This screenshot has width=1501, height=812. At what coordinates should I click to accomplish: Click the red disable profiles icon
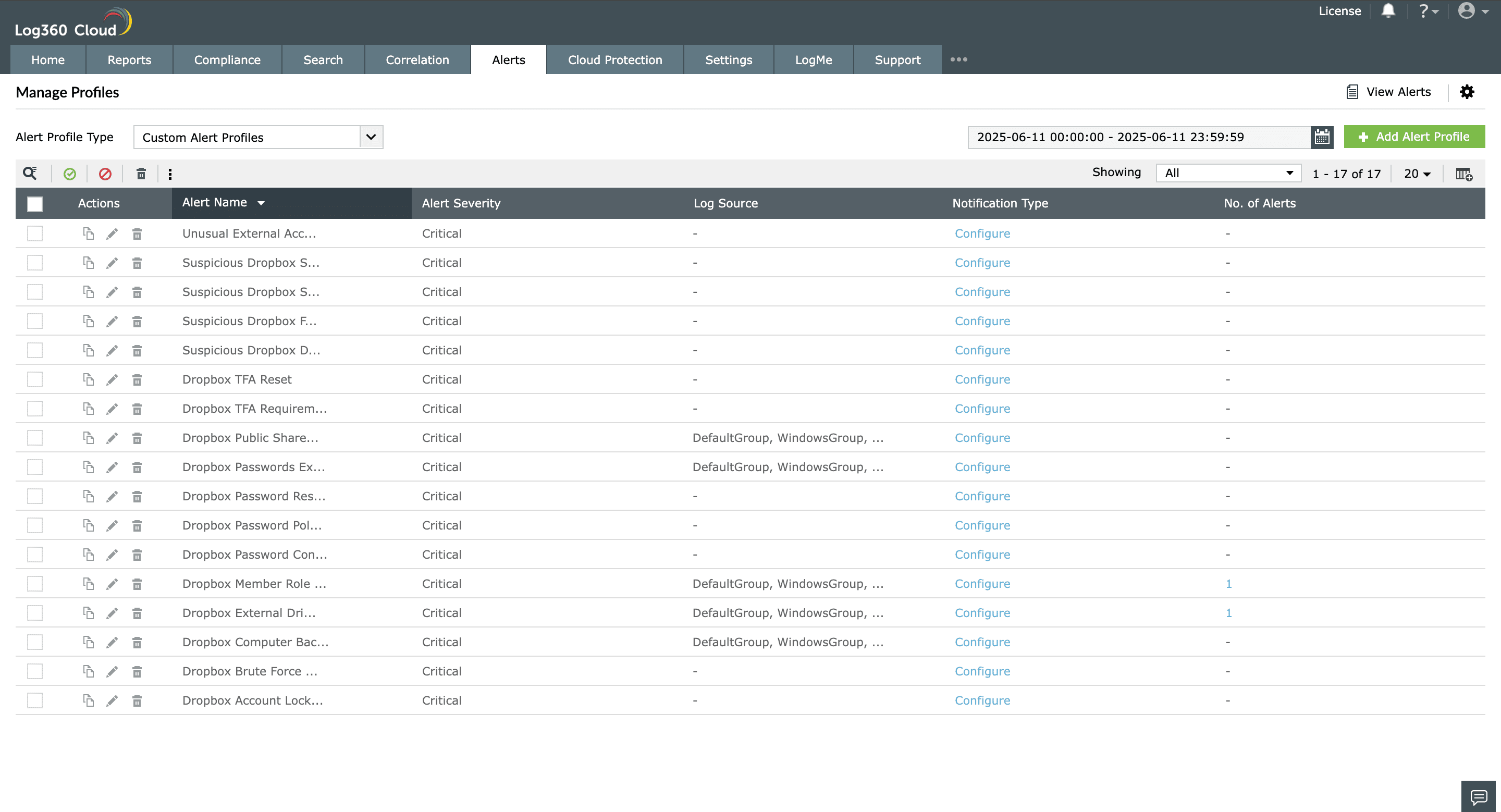[x=105, y=174]
